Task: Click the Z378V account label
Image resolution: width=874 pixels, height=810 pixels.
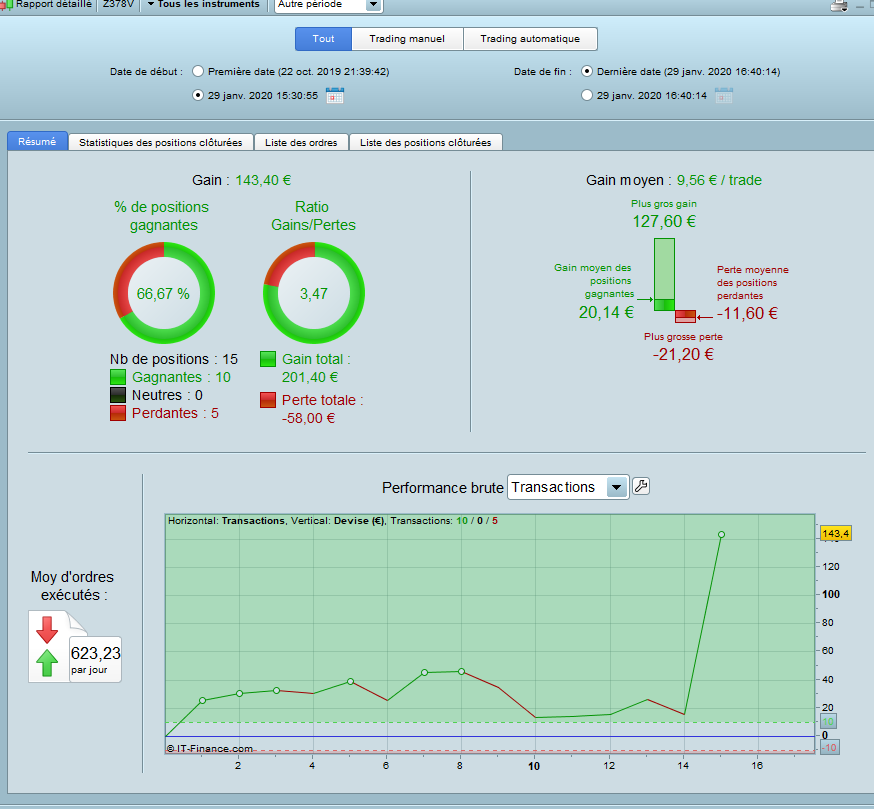Action: click(x=118, y=4)
